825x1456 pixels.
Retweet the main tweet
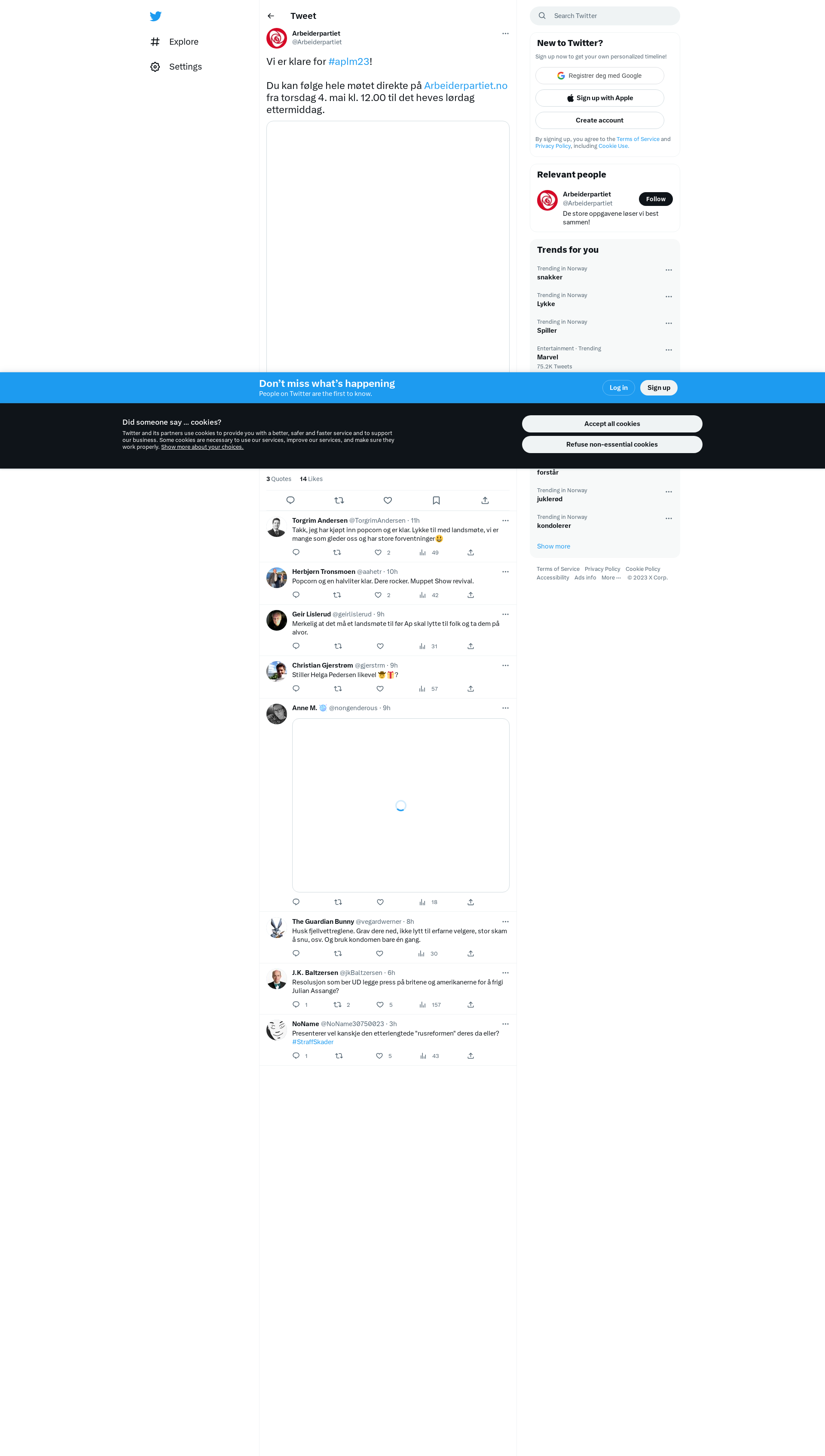339,500
